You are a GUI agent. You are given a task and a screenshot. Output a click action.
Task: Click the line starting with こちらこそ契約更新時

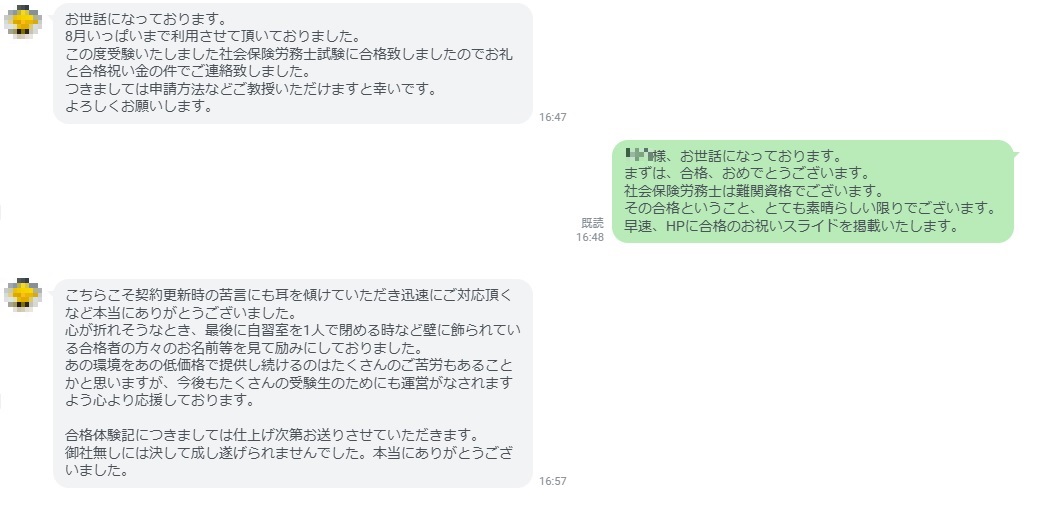pyautogui.click(x=288, y=295)
